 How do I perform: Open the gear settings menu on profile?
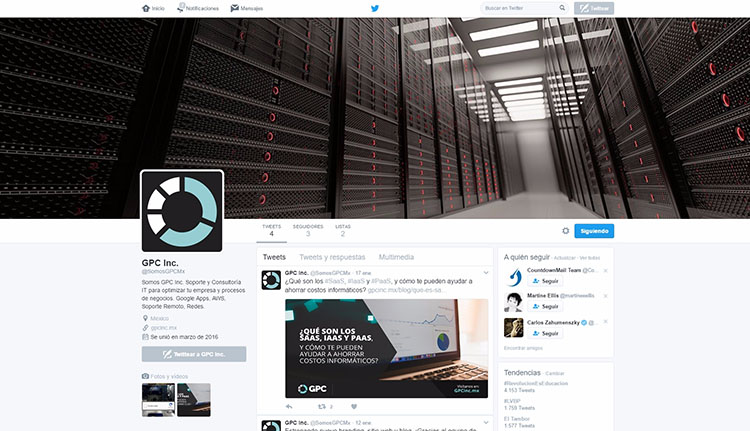click(565, 231)
